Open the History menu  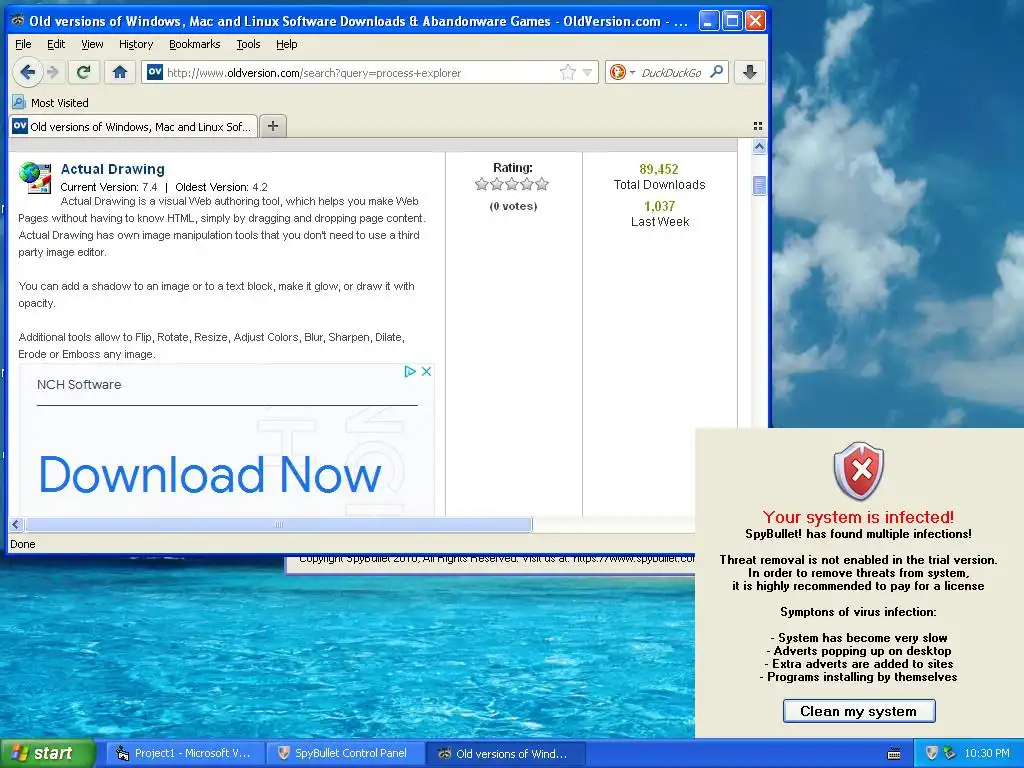coord(136,44)
